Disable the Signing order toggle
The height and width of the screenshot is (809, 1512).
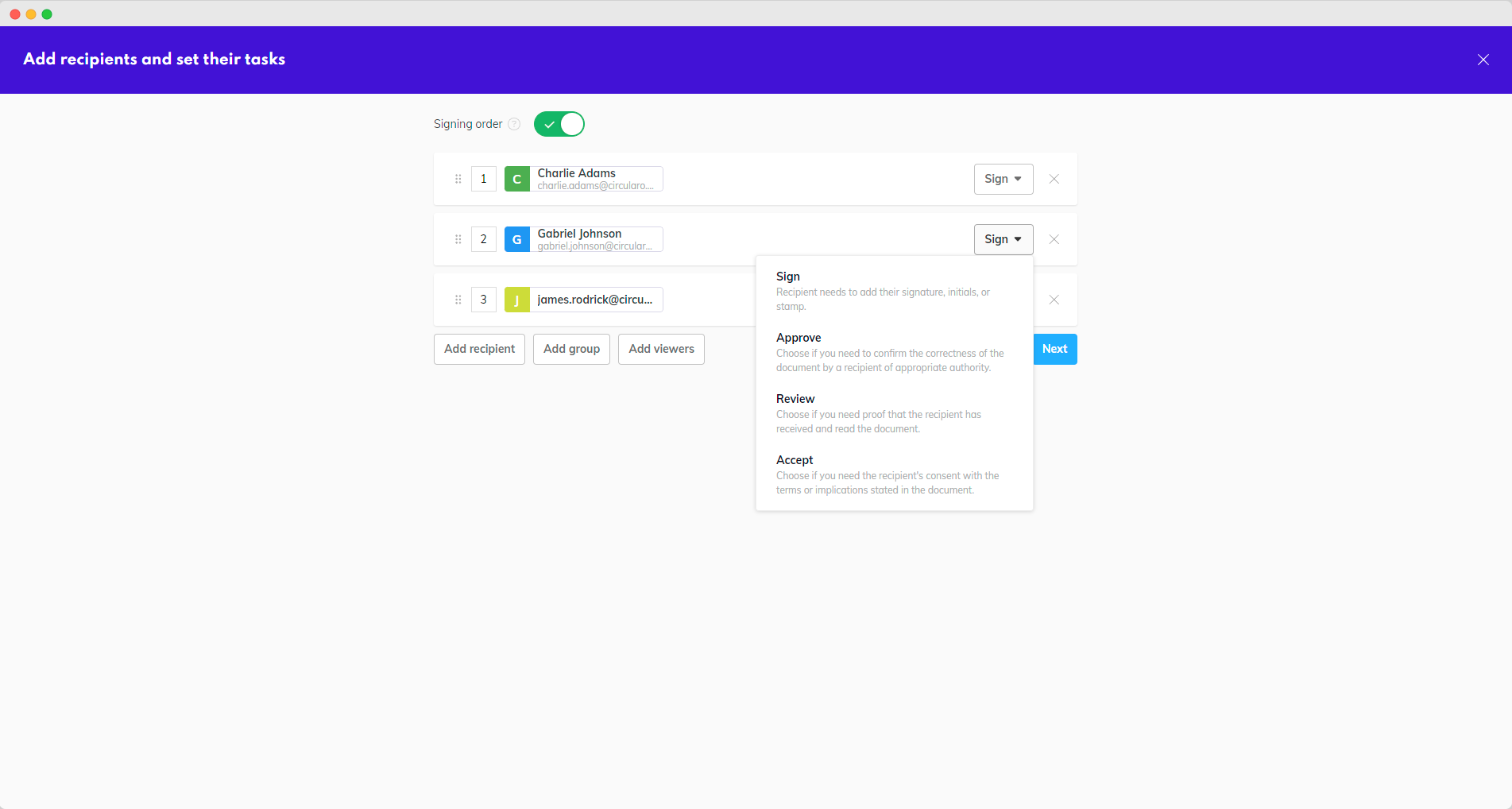pos(559,124)
